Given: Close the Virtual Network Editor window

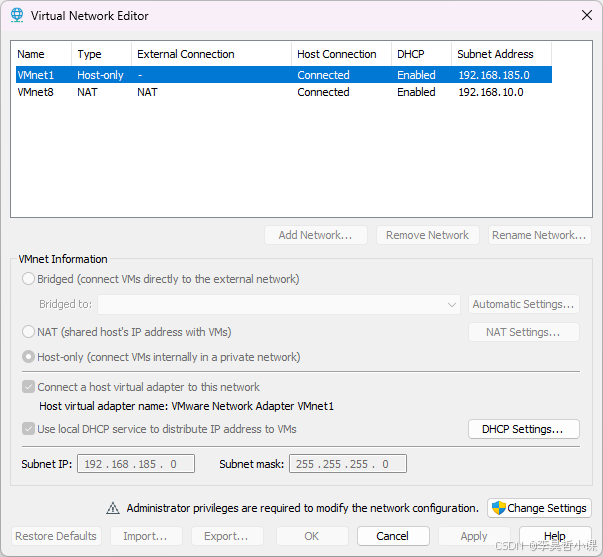Looking at the screenshot, I should click(586, 15).
